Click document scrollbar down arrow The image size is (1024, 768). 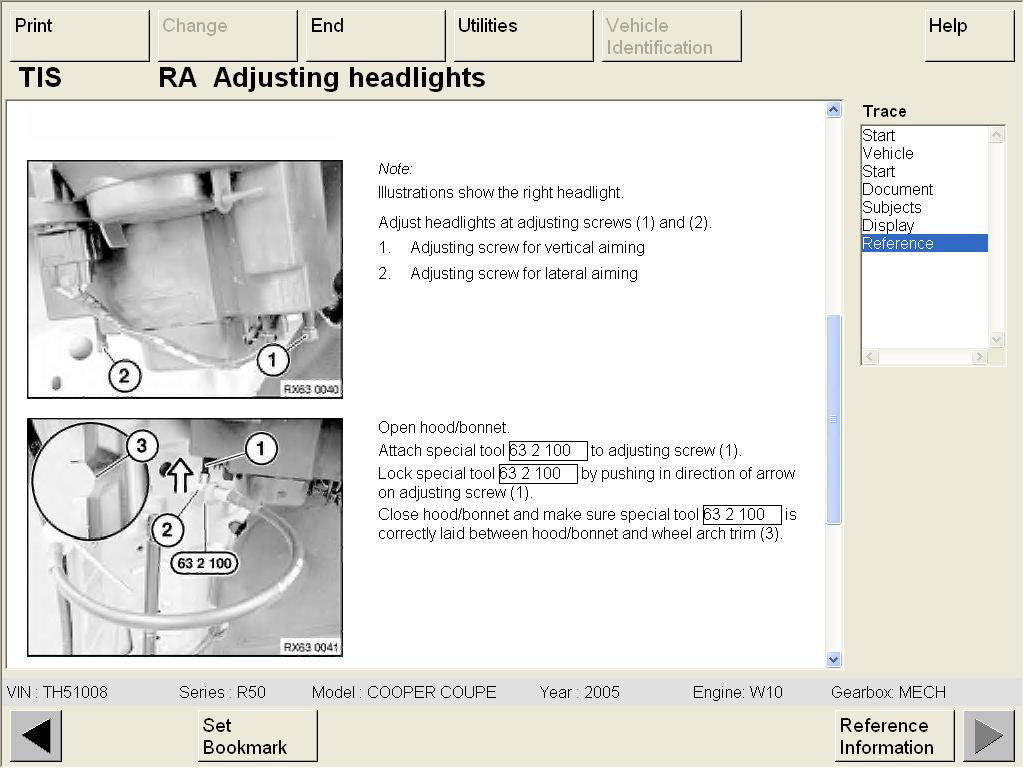pyautogui.click(x=833, y=659)
